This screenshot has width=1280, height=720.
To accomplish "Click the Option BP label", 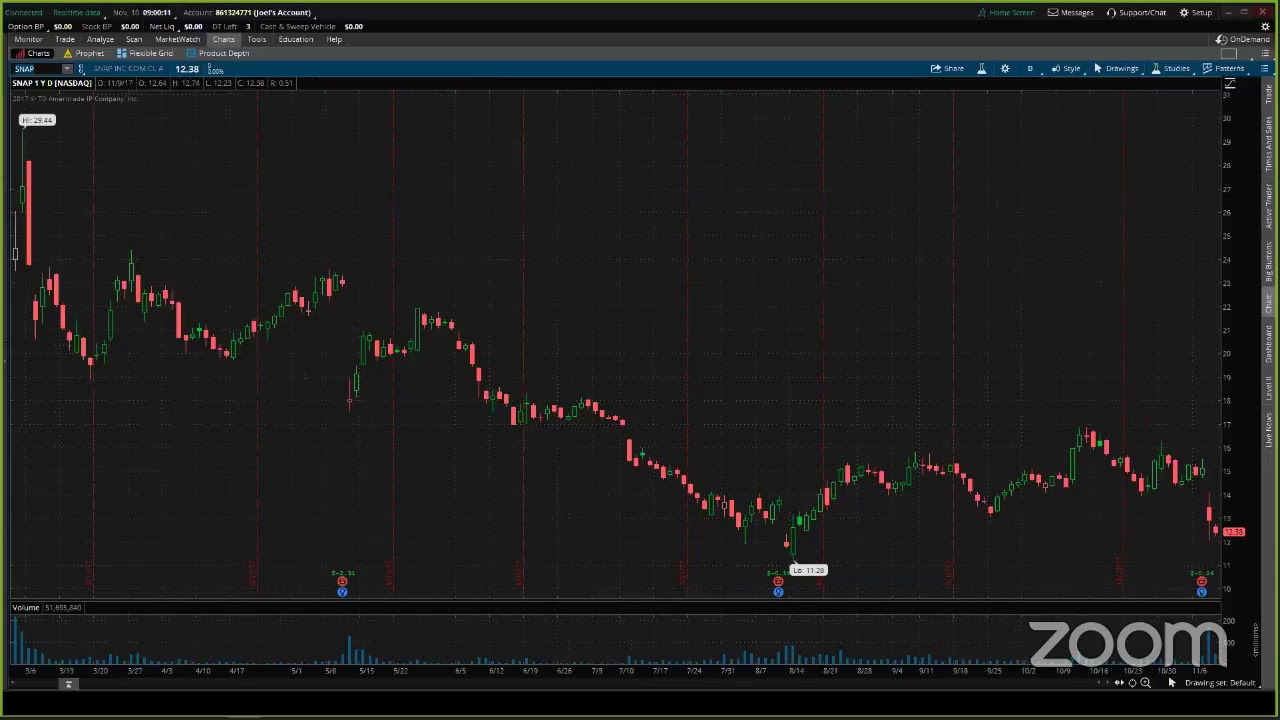I will point(25,26).
